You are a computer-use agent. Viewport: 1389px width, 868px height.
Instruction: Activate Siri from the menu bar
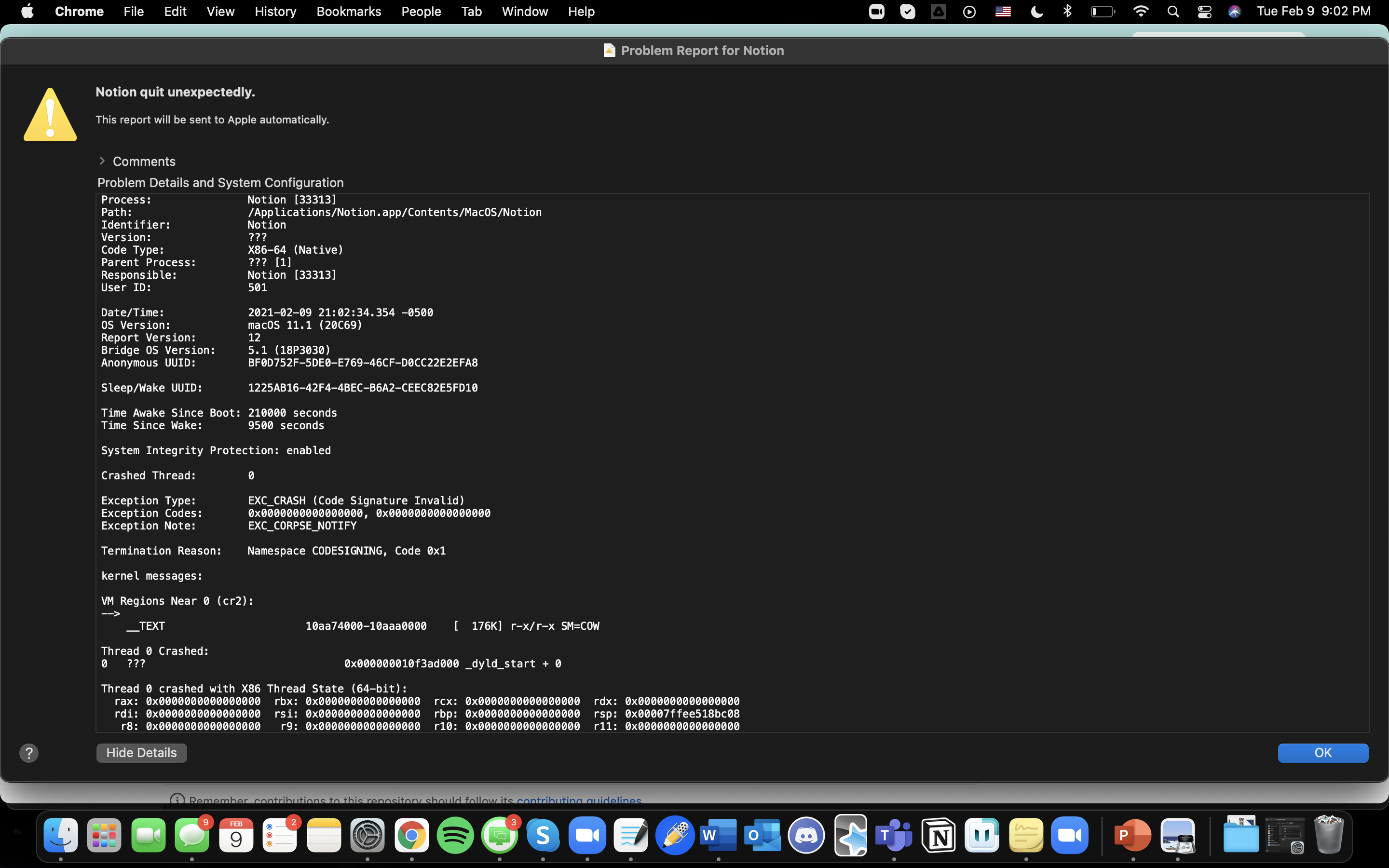(1235, 12)
